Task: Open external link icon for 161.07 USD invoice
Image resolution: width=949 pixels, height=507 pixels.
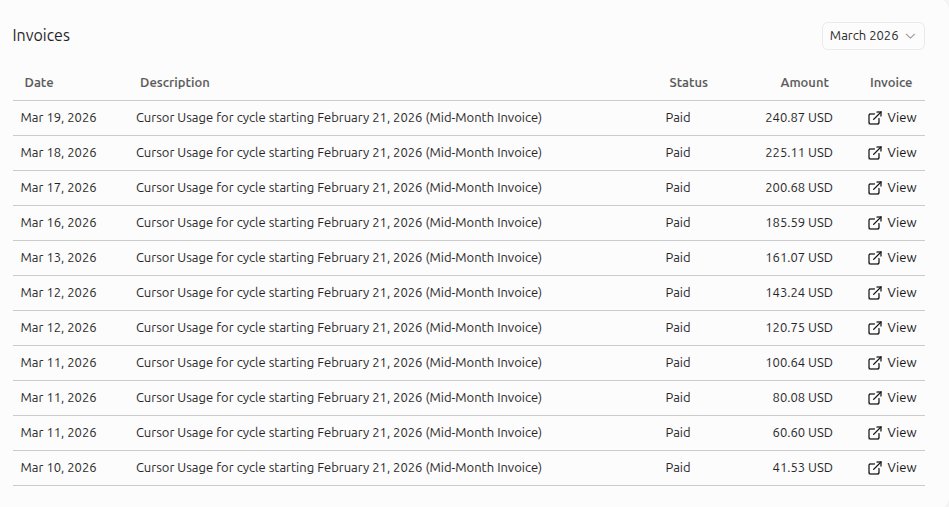Action: [875, 258]
